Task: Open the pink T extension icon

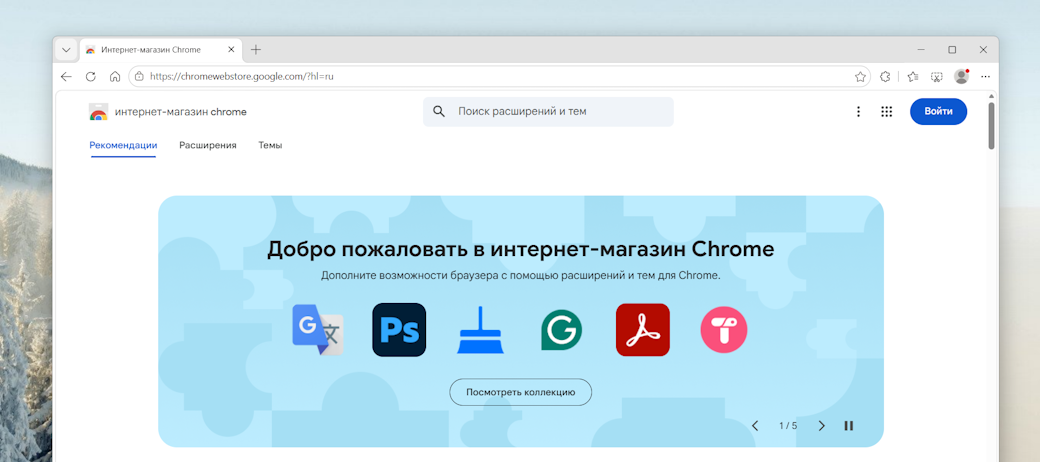Action: click(724, 329)
